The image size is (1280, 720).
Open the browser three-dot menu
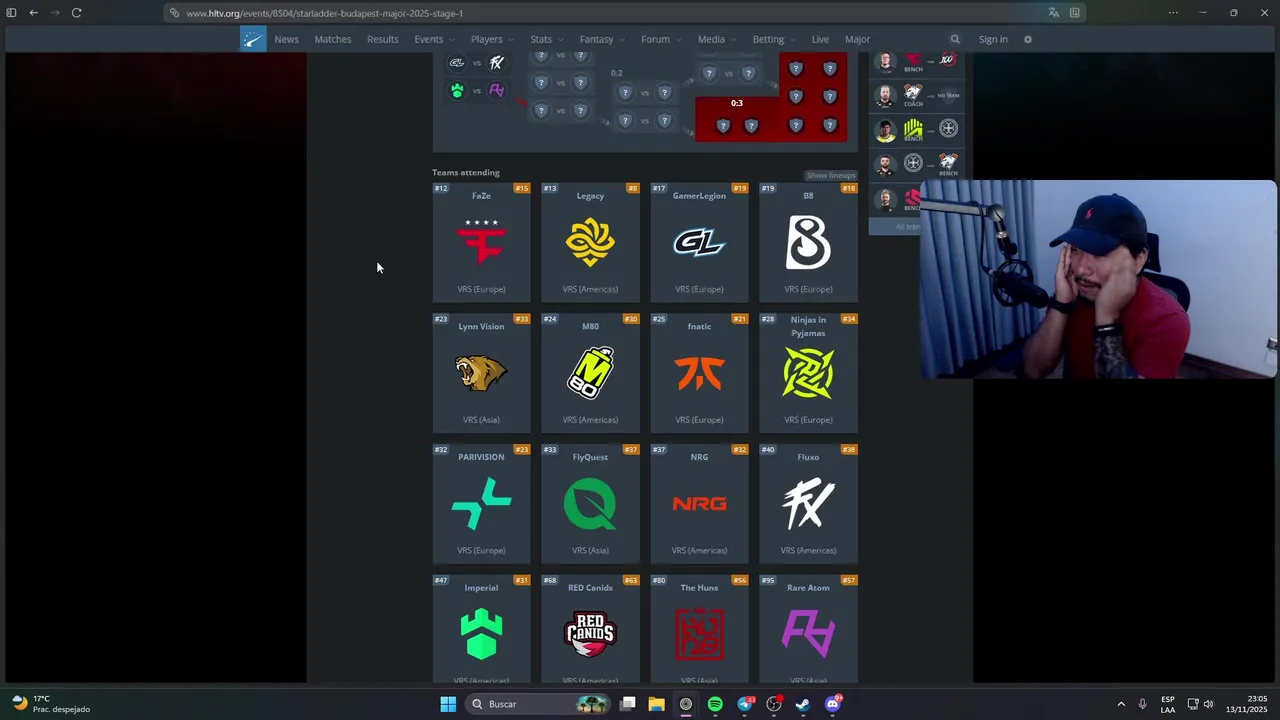click(x=1173, y=13)
